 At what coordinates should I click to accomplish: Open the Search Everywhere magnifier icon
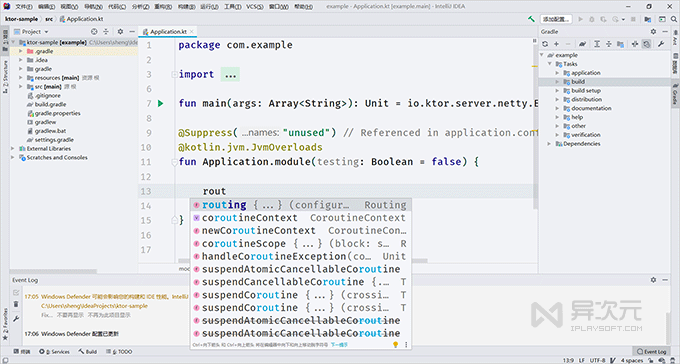coord(673,19)
